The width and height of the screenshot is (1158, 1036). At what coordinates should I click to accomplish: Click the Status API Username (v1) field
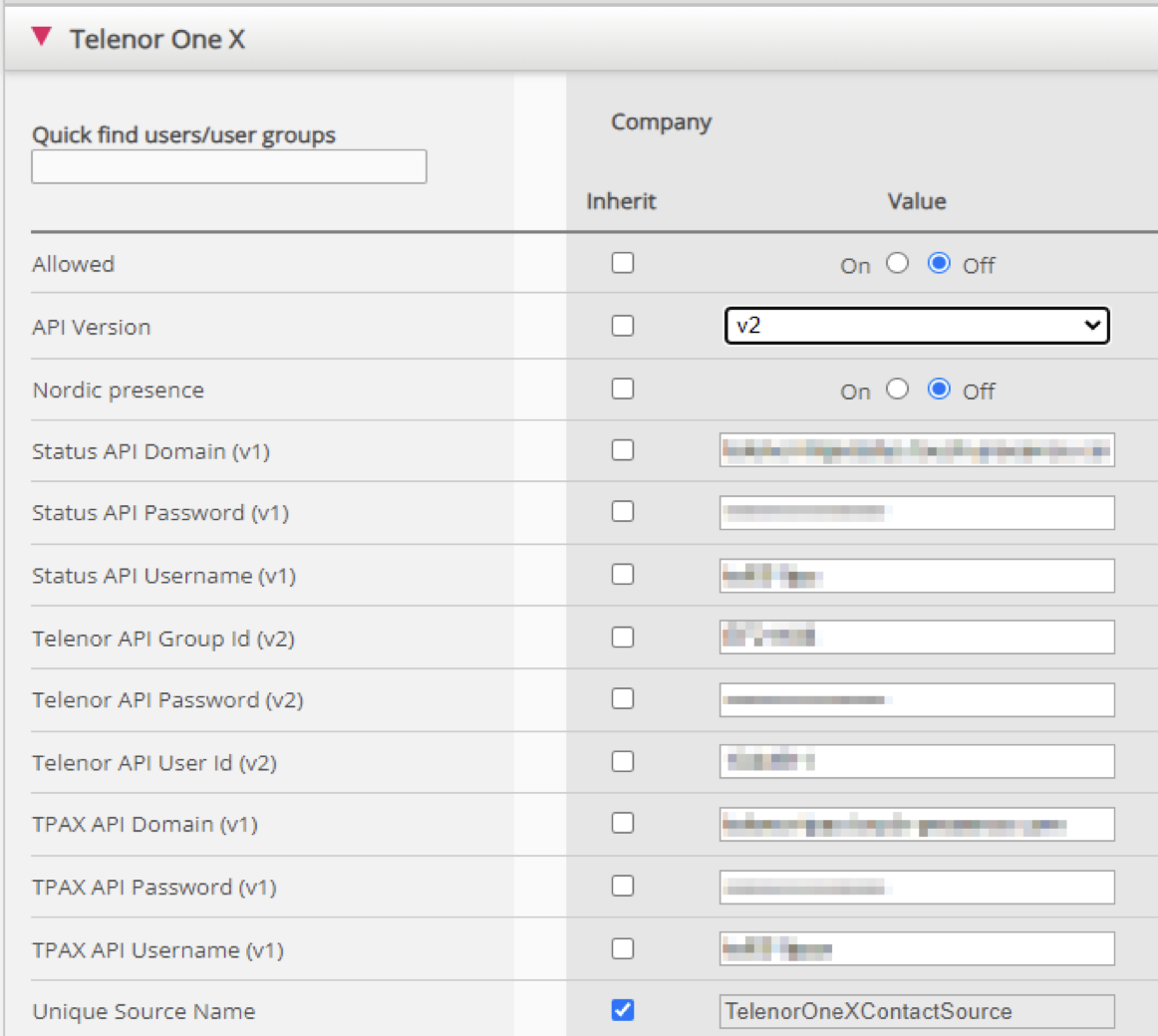(917, 576)
